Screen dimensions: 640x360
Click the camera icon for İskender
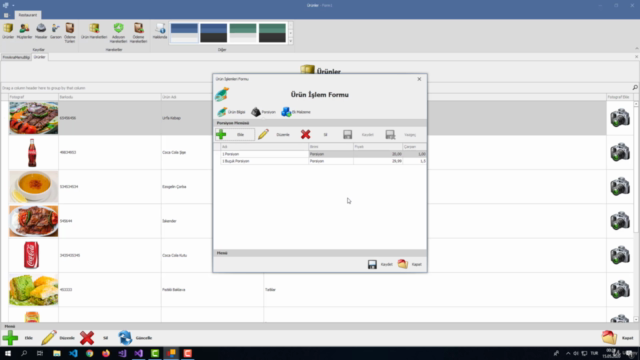620,221
